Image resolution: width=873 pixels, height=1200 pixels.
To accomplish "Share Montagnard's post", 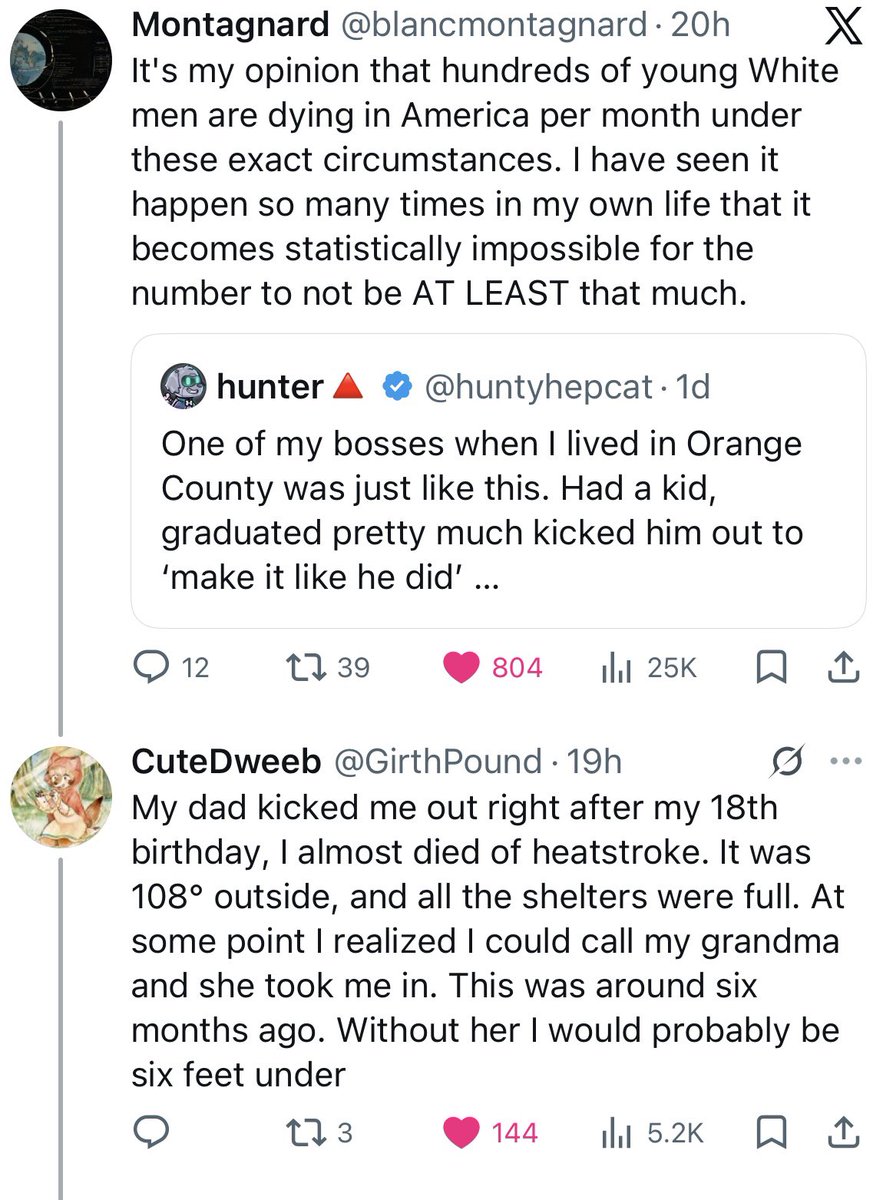I will pos(842,666).
